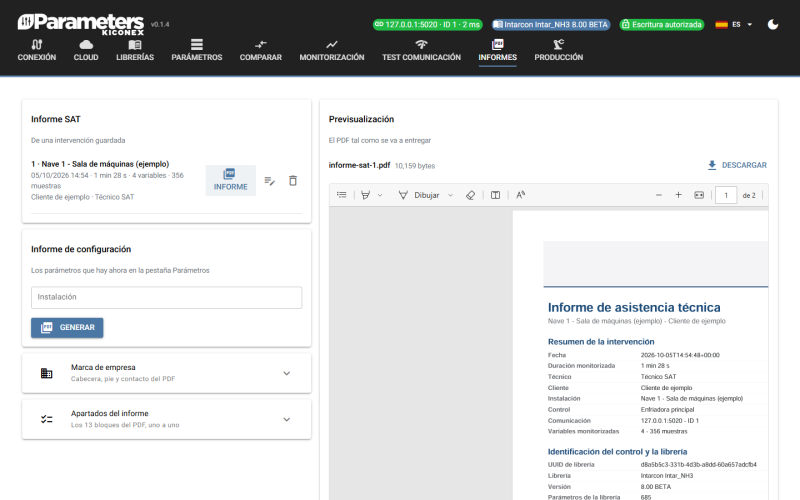Click the read aloud icon
This screenshot has height=500, width=800.
pyautogui.click(x=520, y=195)
